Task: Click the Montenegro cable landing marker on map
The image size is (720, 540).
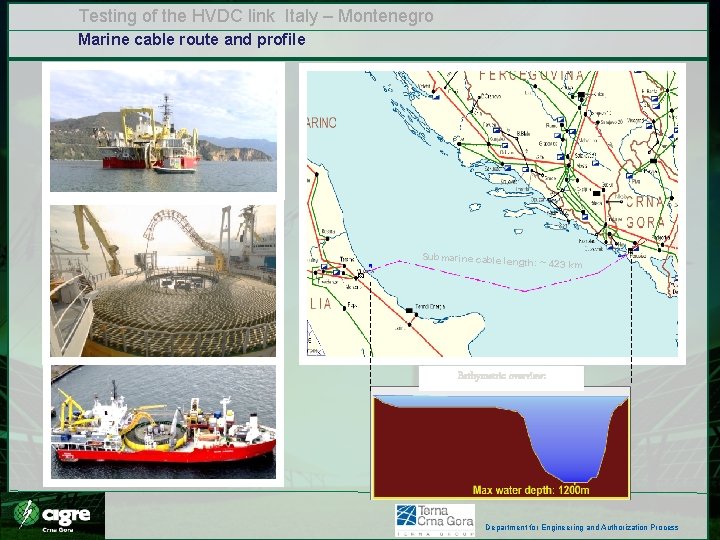Action: (x=630, y=250)
